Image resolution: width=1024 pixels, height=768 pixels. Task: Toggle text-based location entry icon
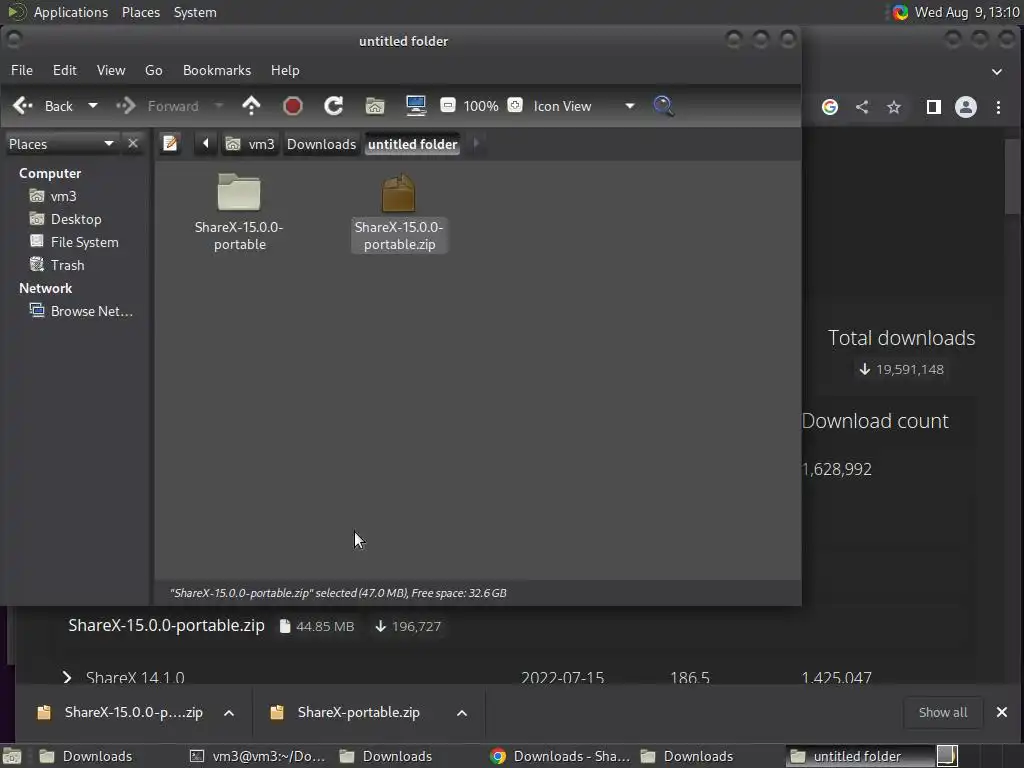coord(170,143)
